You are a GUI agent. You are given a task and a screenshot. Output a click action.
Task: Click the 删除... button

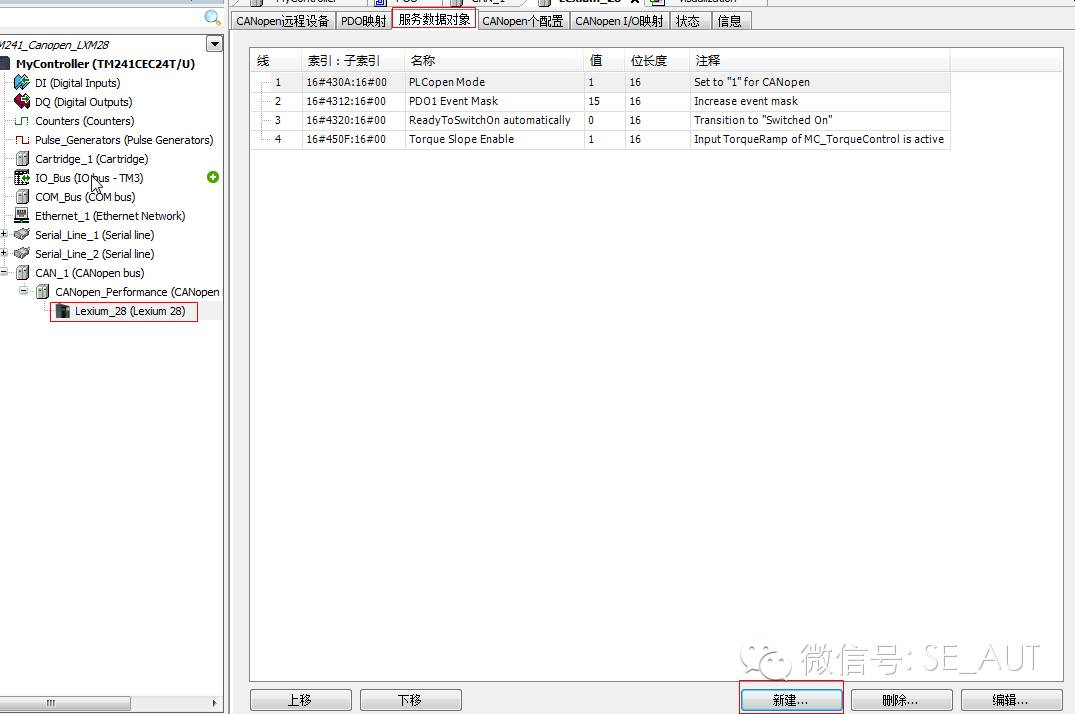(901, 700)
